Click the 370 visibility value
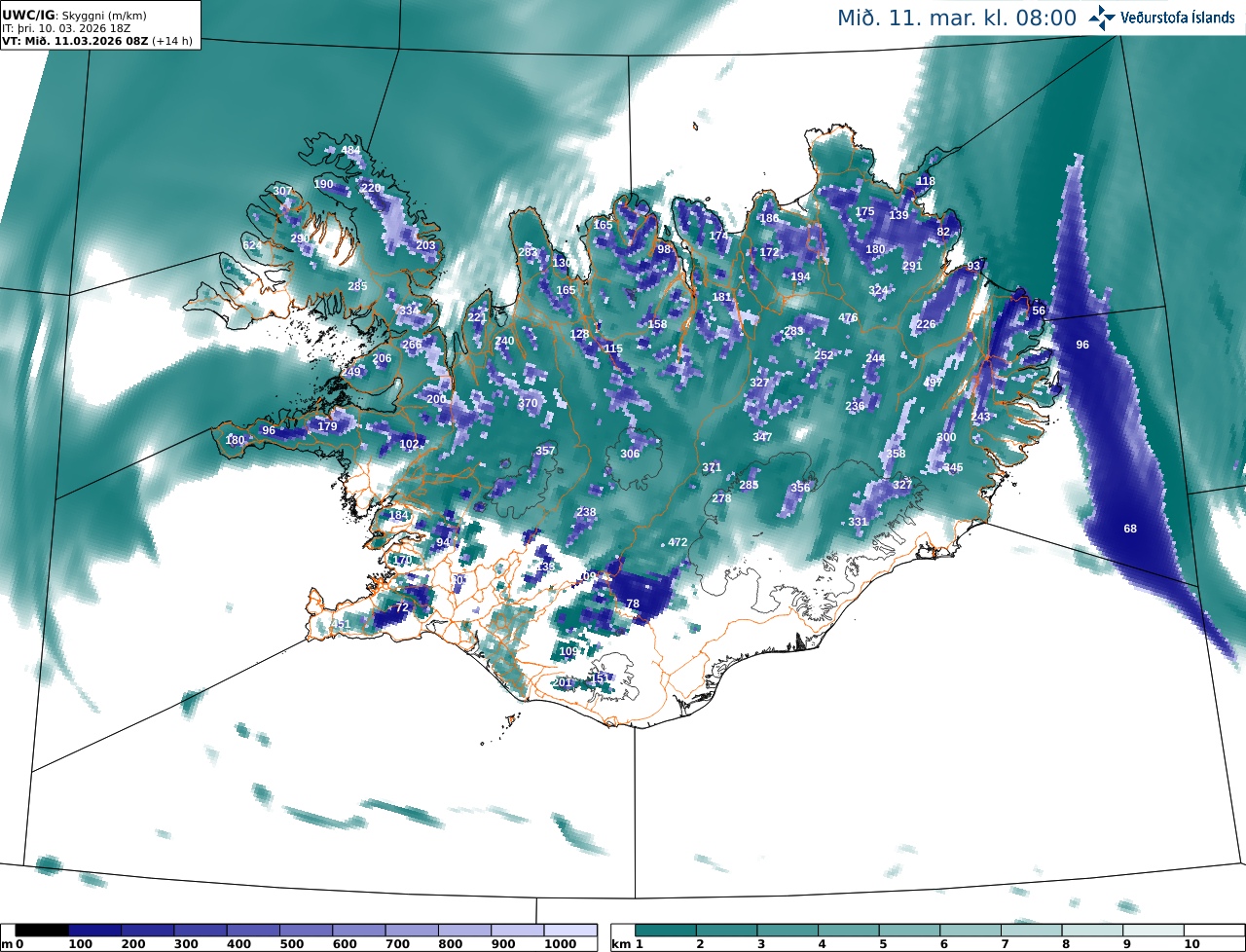1246x952 pixels. (528, 403)
